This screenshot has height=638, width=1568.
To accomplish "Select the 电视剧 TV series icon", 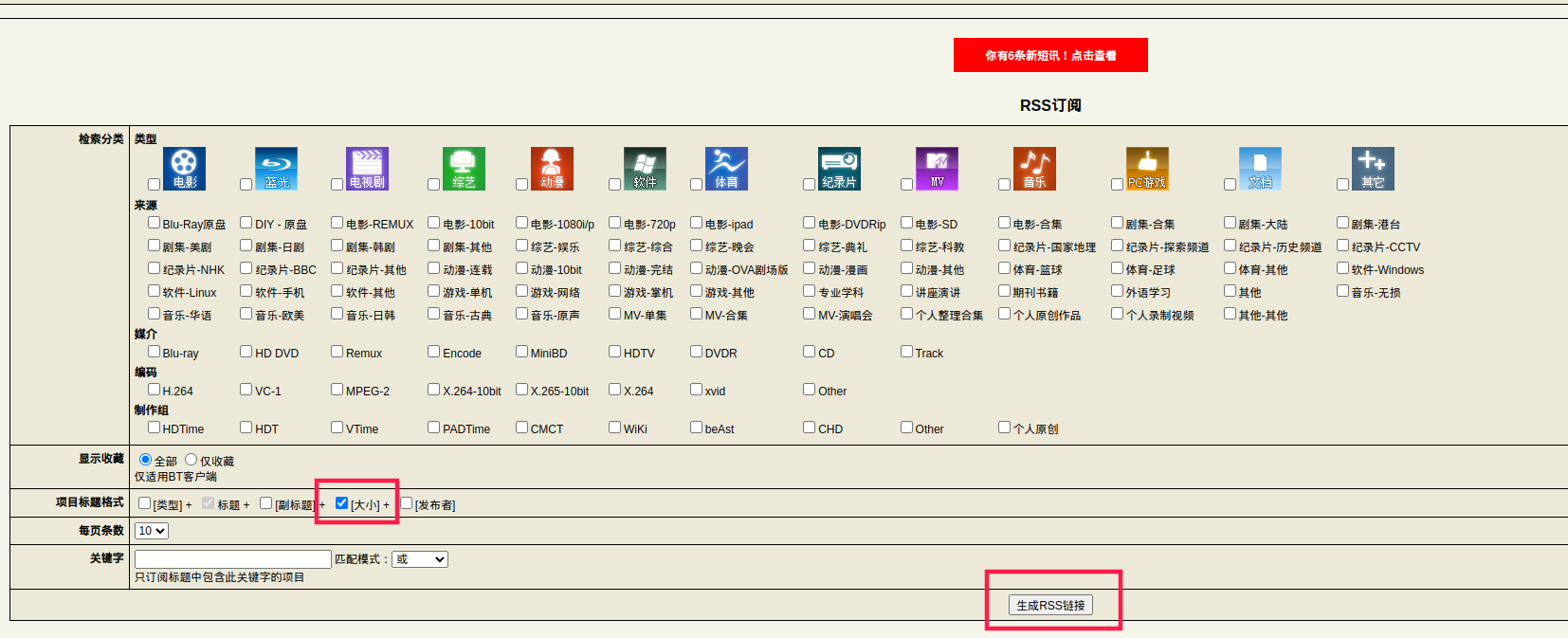I will (367, 169).
